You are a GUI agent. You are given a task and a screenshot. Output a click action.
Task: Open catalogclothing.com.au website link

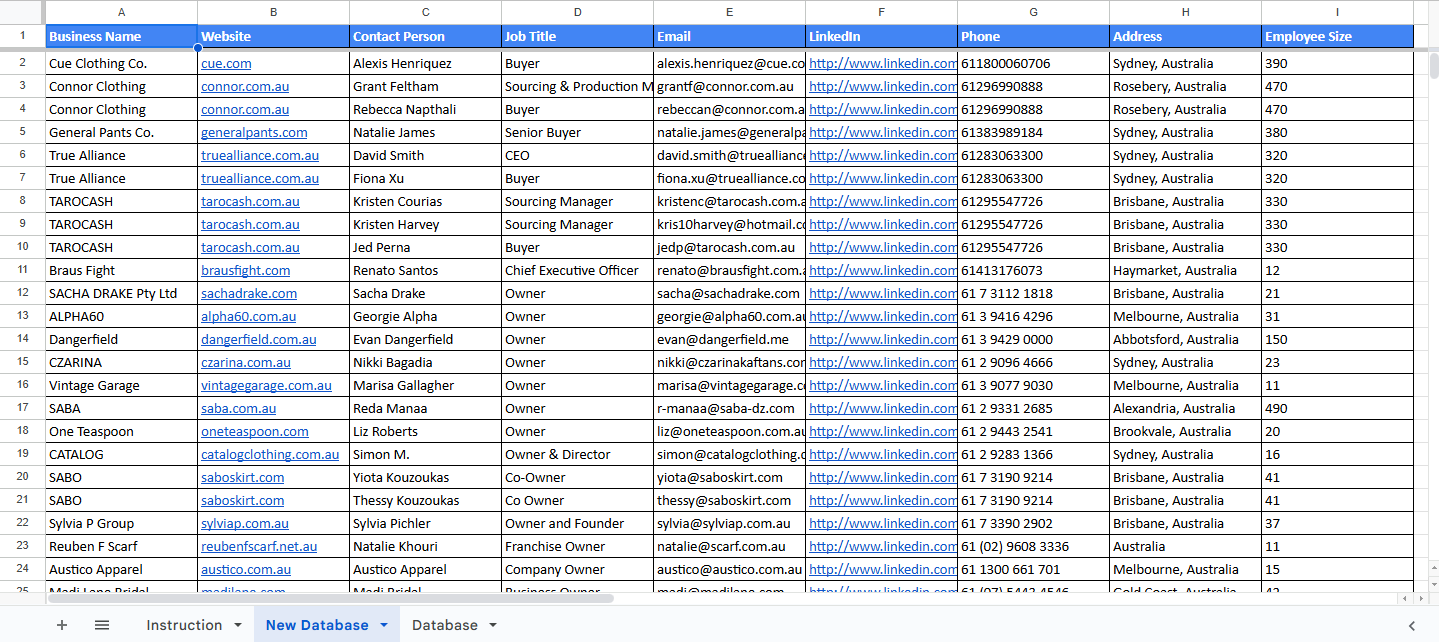click(x=270, y=454)
